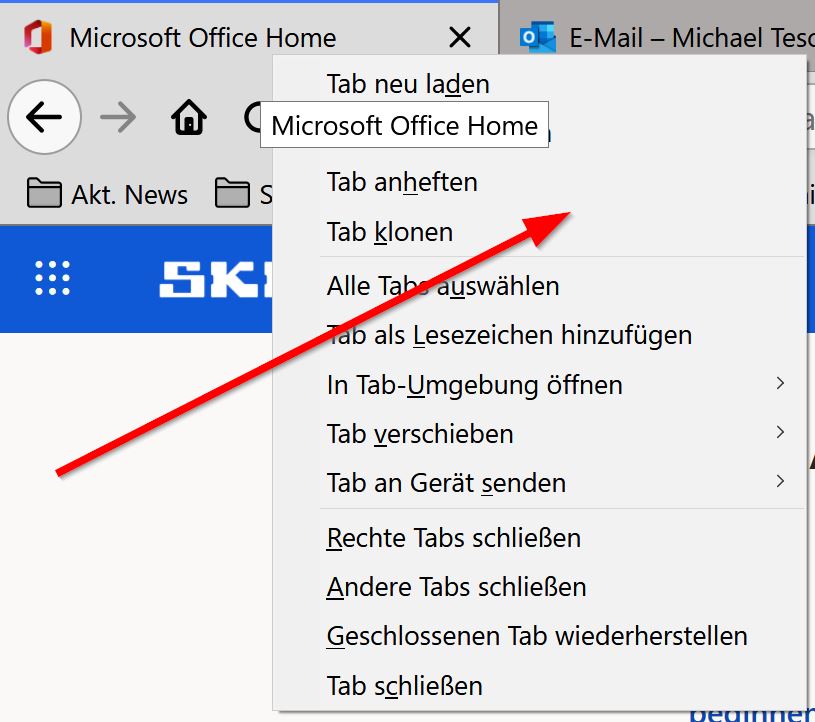Open the app launcher grid icon
The width and height of the screenshot is (815, 722).
pyautogui.click(x=52, y=278)
